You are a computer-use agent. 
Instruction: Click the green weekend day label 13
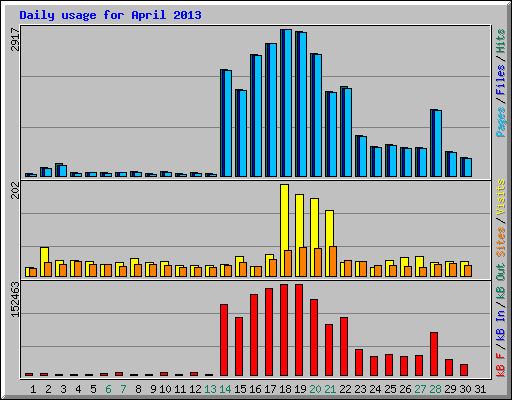210,389
